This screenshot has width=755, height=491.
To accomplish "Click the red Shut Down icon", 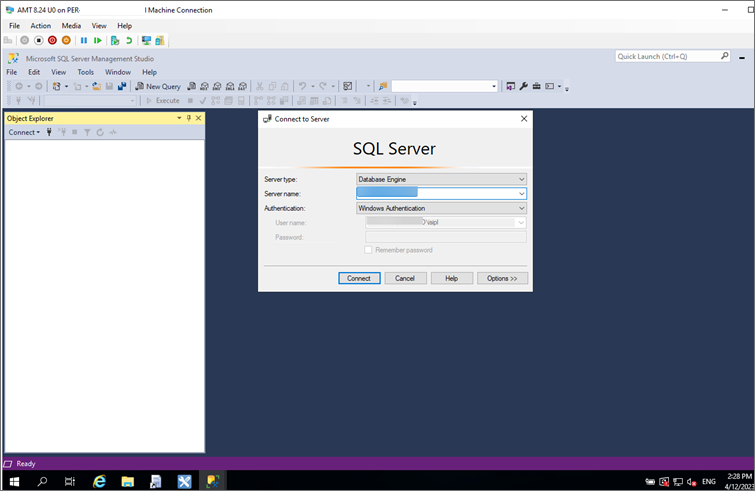I will pyautogui.click(x=52, y=40).
